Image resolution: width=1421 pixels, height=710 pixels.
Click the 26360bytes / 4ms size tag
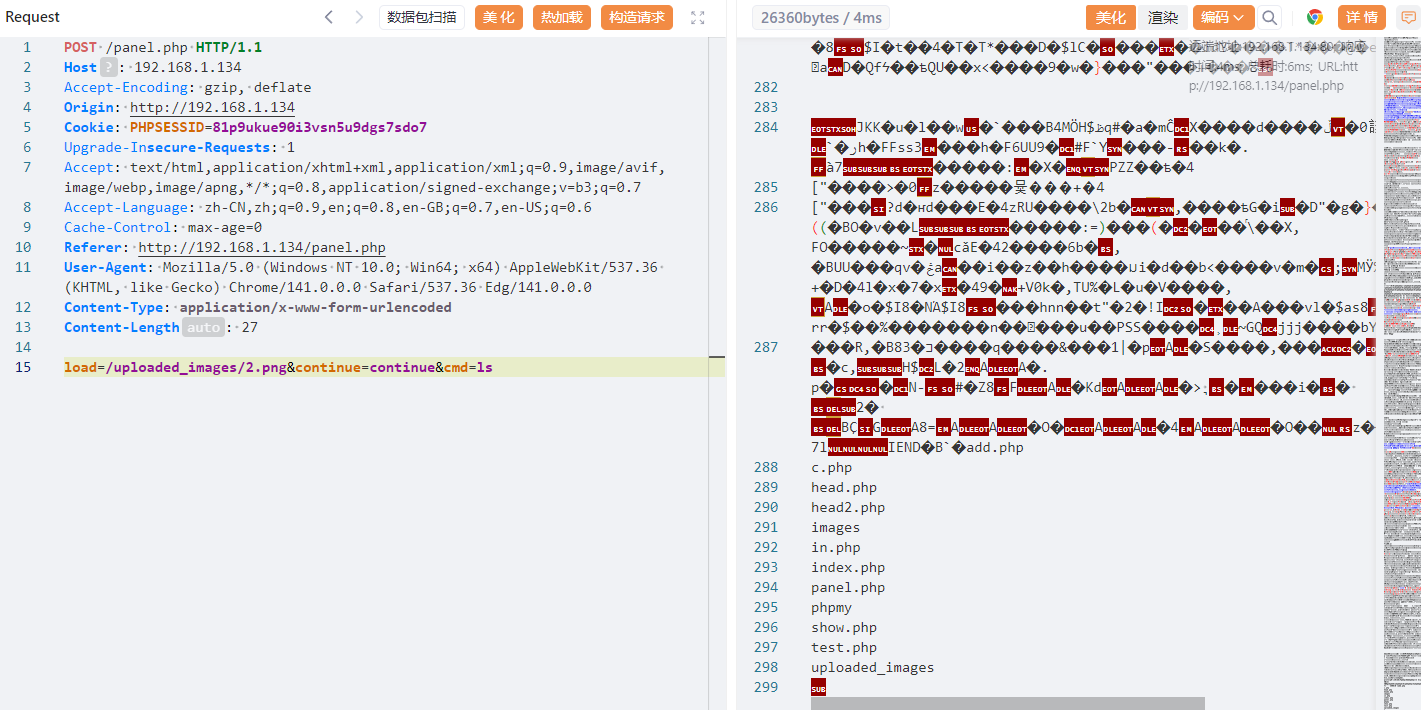point(819,17)
